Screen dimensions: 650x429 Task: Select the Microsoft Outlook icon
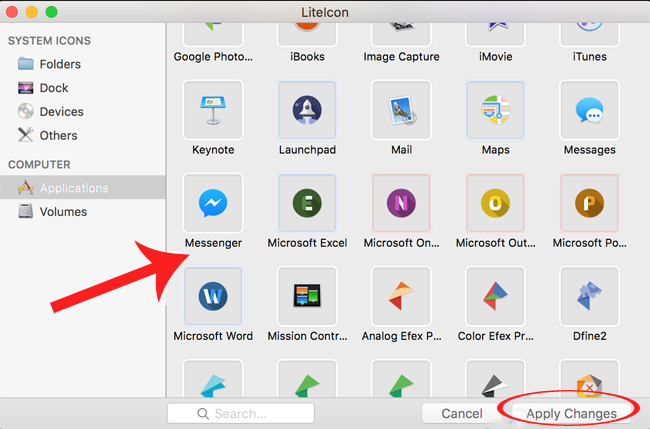coord(495,203)
